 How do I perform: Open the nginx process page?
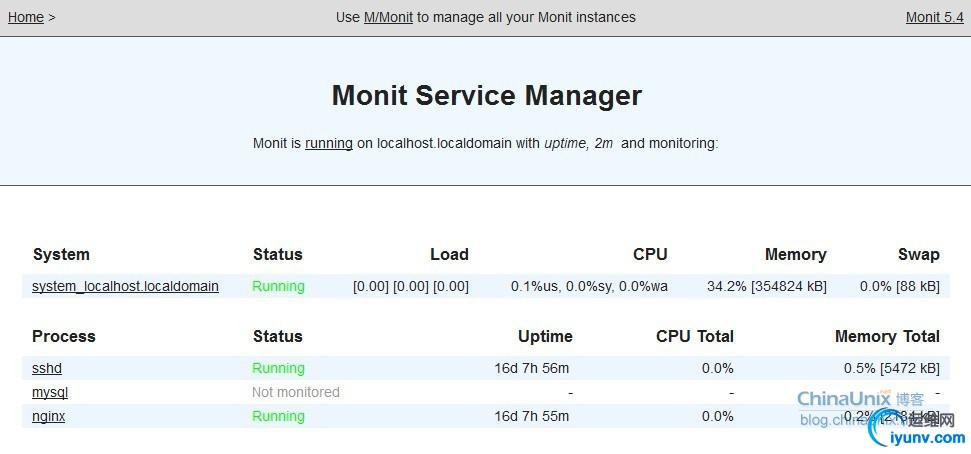48,416
